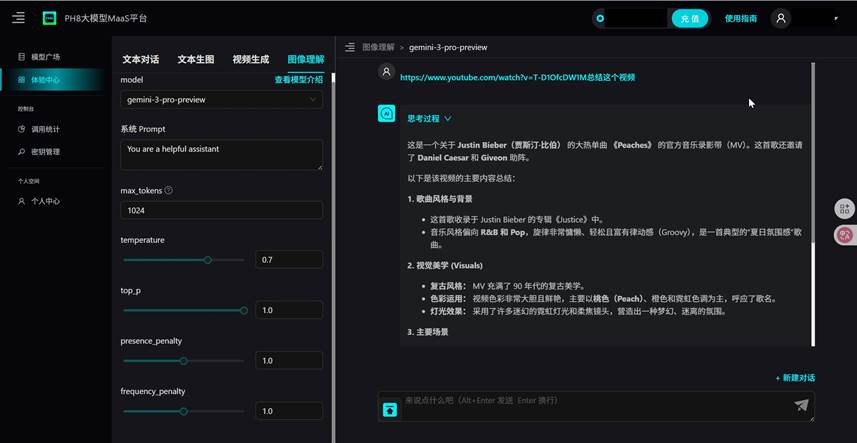Viewport: 857px width, 443px height.
Task: Click the presence_penalty value field
Action: click(289, 361)
